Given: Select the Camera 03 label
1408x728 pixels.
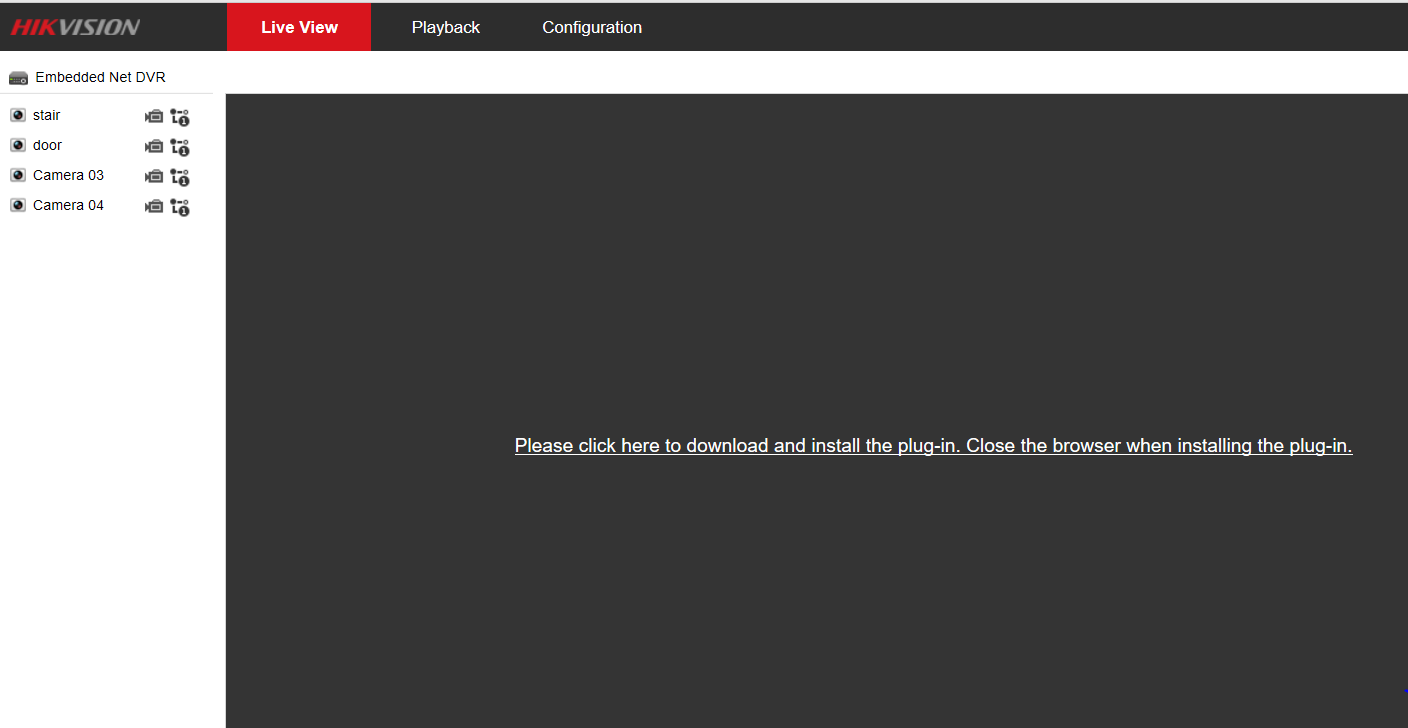Looking at the screenshot, I should click(x=68, y=175).
